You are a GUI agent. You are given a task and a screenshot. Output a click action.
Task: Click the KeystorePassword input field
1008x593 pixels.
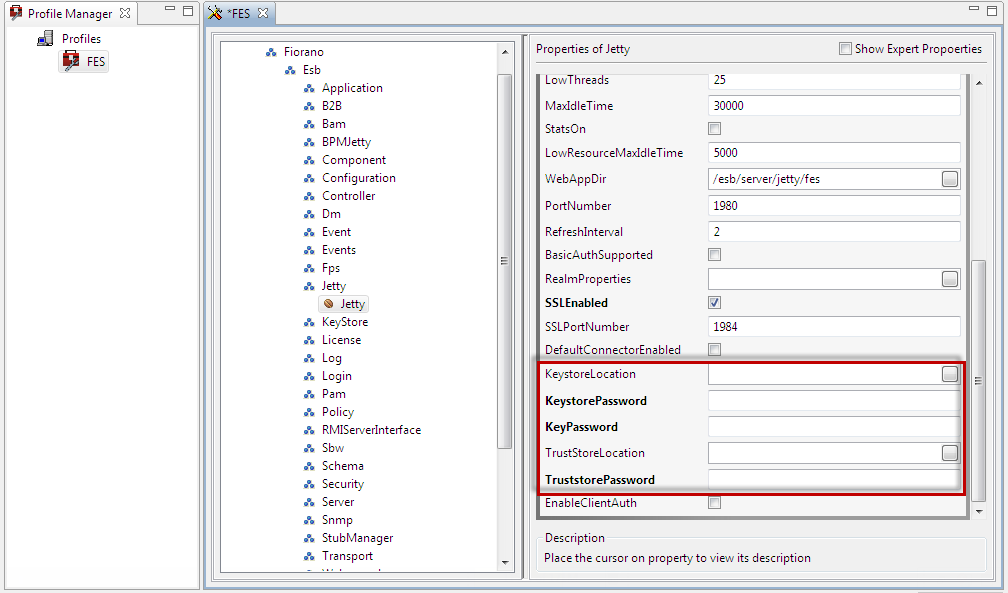834,401
